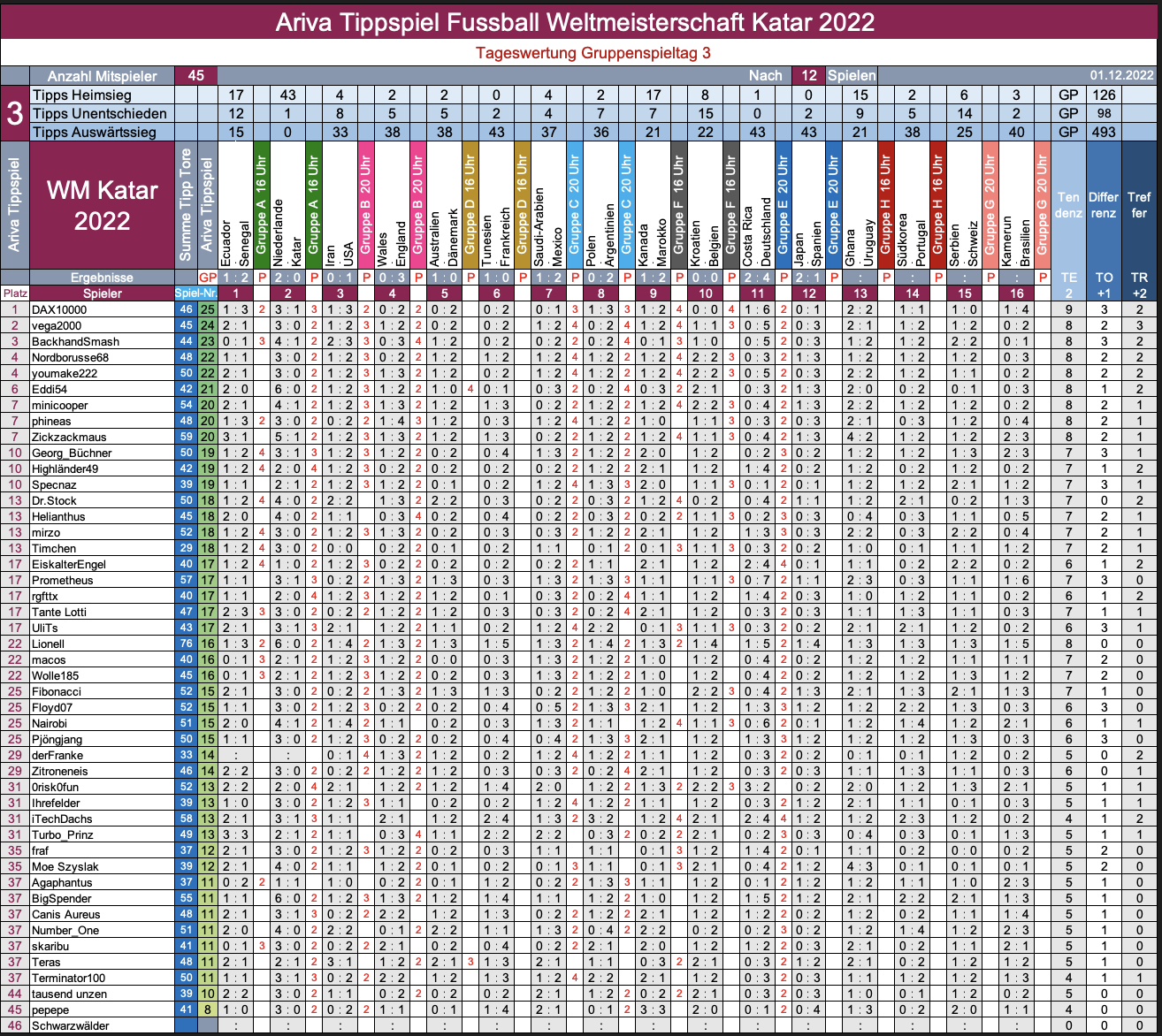Select the 'Tageswertung Gruppenspieltag 3' subtitle
1162x1036 pixels.
(x=592, y=53)
